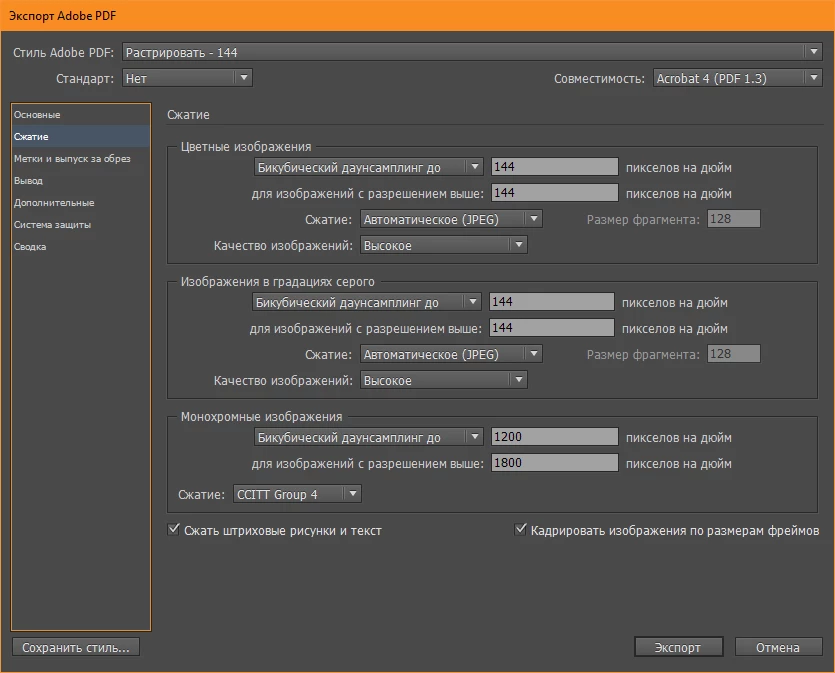Open grayscale images downsampling method dropdown
Screen dimensions: 835x673
(366, 302)
